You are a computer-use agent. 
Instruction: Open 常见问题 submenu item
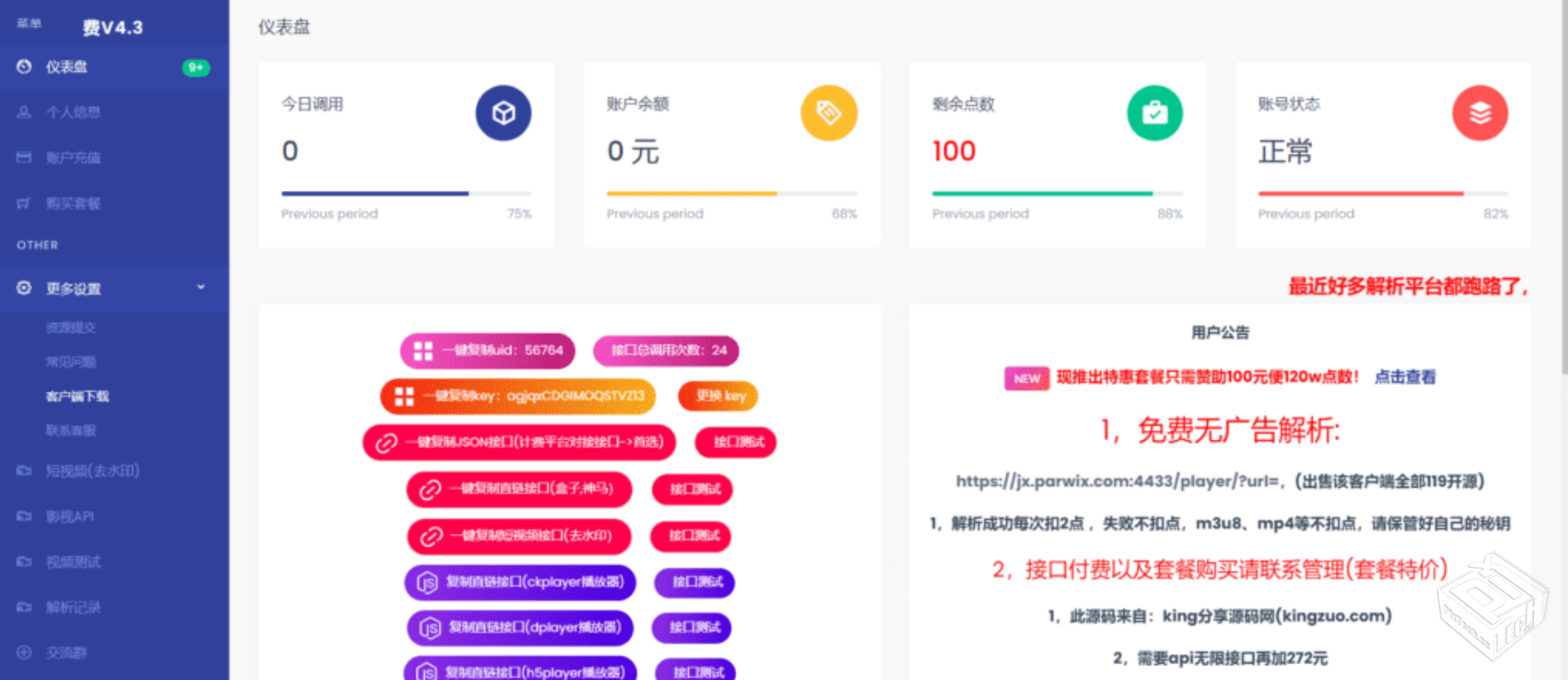(x=71, y=362)
